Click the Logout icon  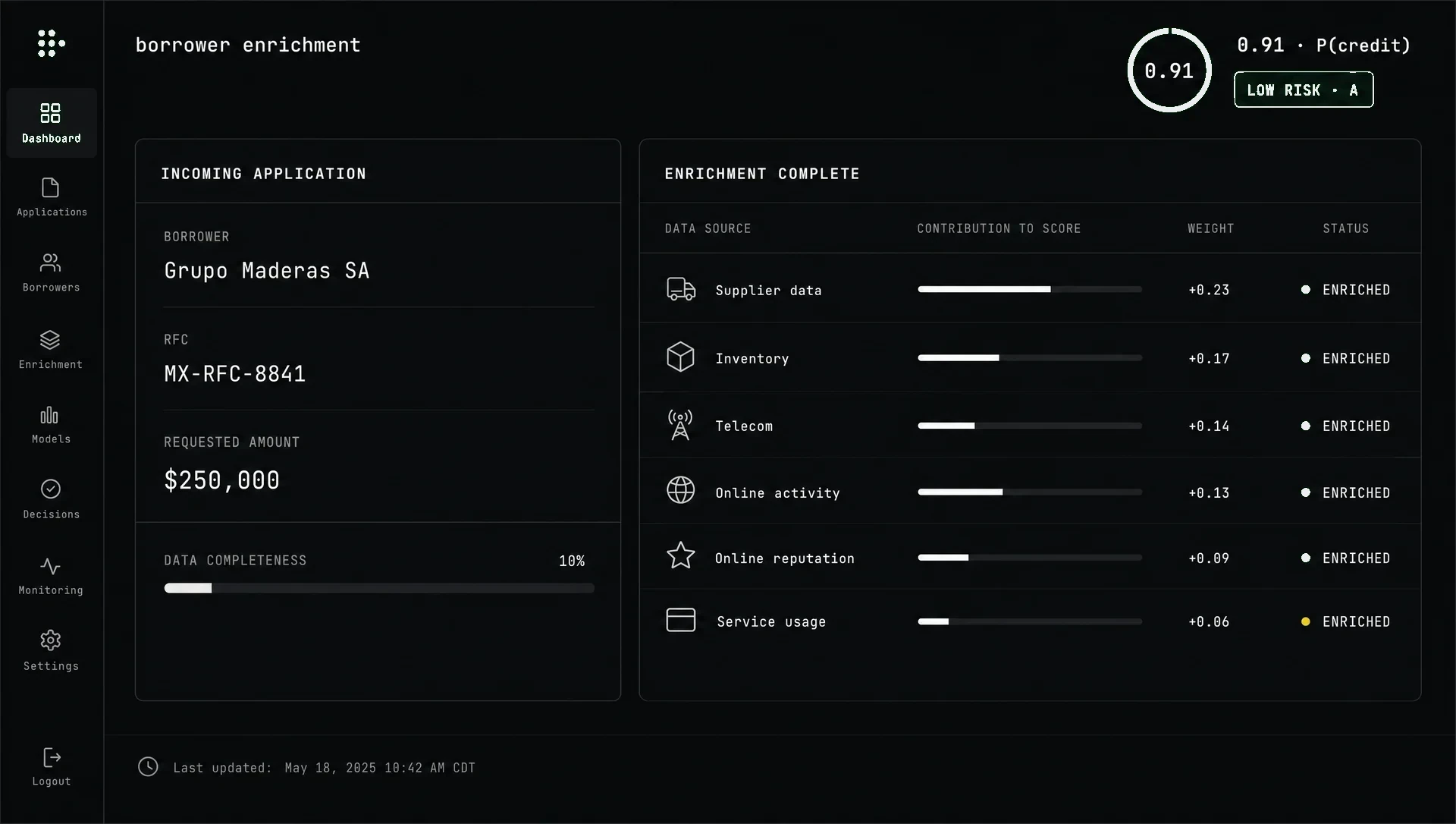pyautogui.click(x=52, y=757)
